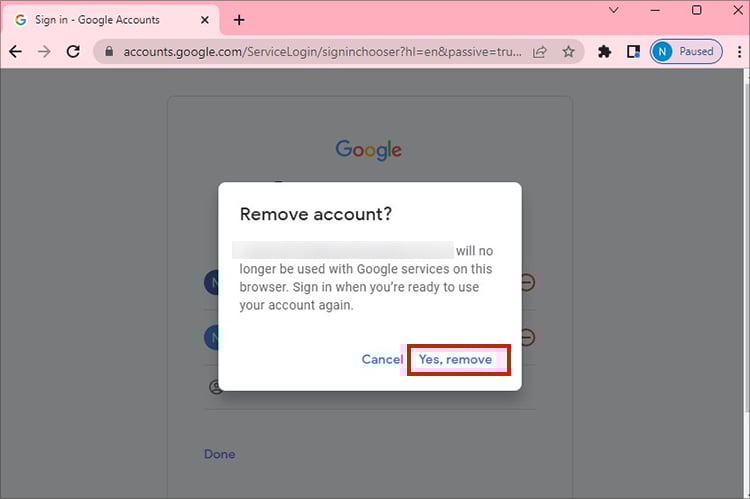Open a new tab

point(239,20)
